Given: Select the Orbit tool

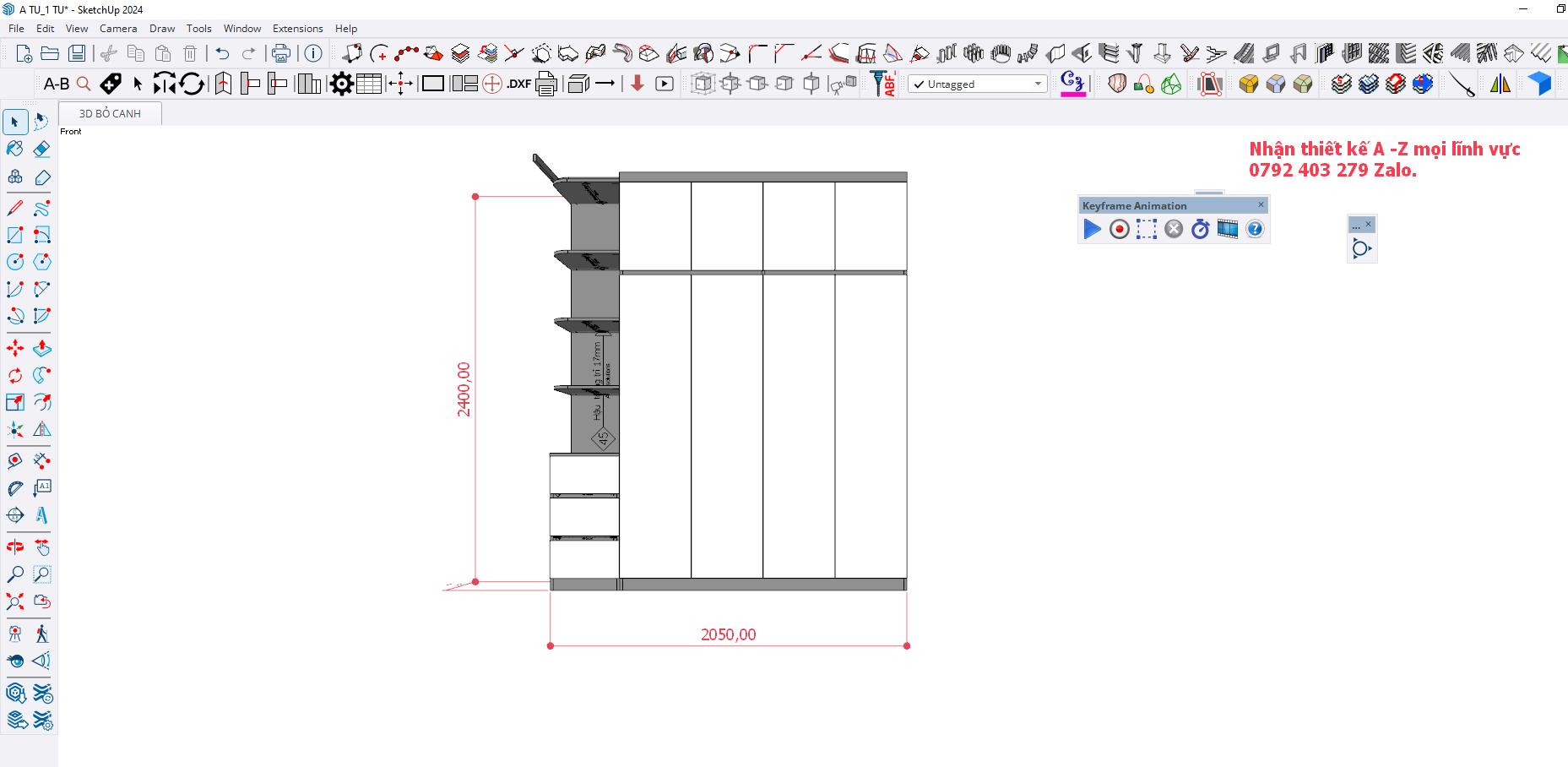Looking at the screenshot, I should pyautogui.click(x=15, y=547).
